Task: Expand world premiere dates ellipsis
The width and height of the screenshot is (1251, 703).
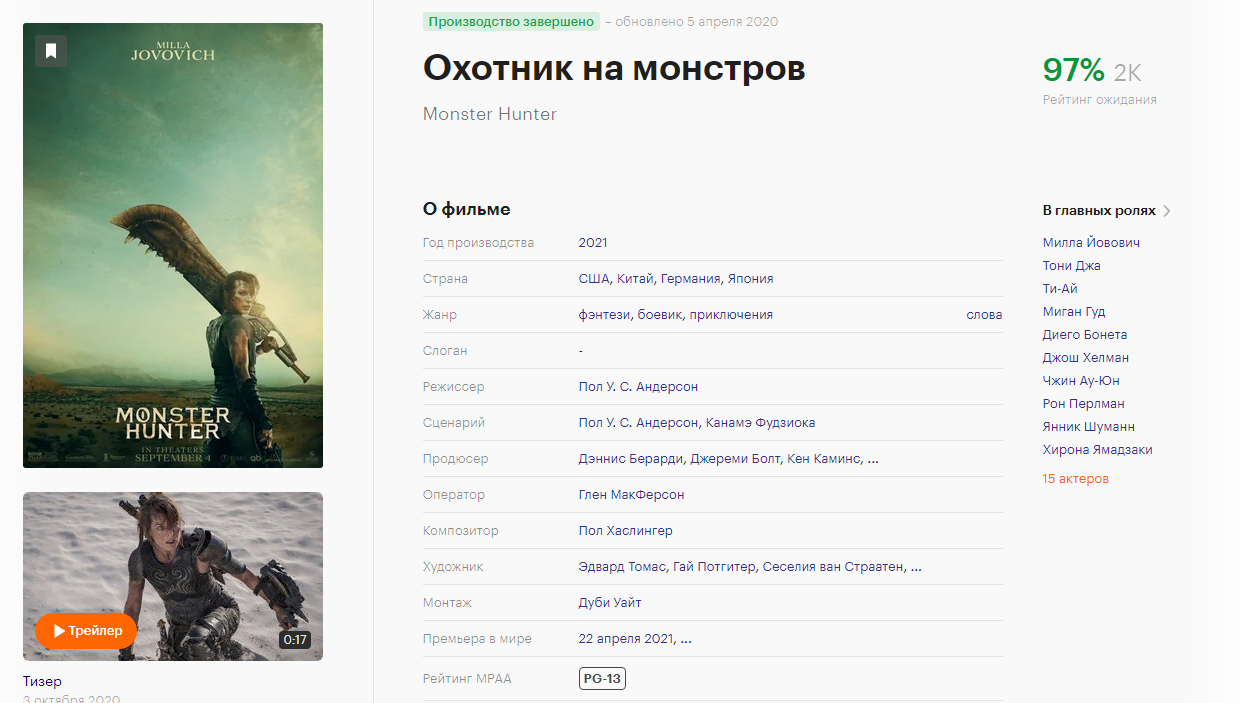Action: click(686, 639)
